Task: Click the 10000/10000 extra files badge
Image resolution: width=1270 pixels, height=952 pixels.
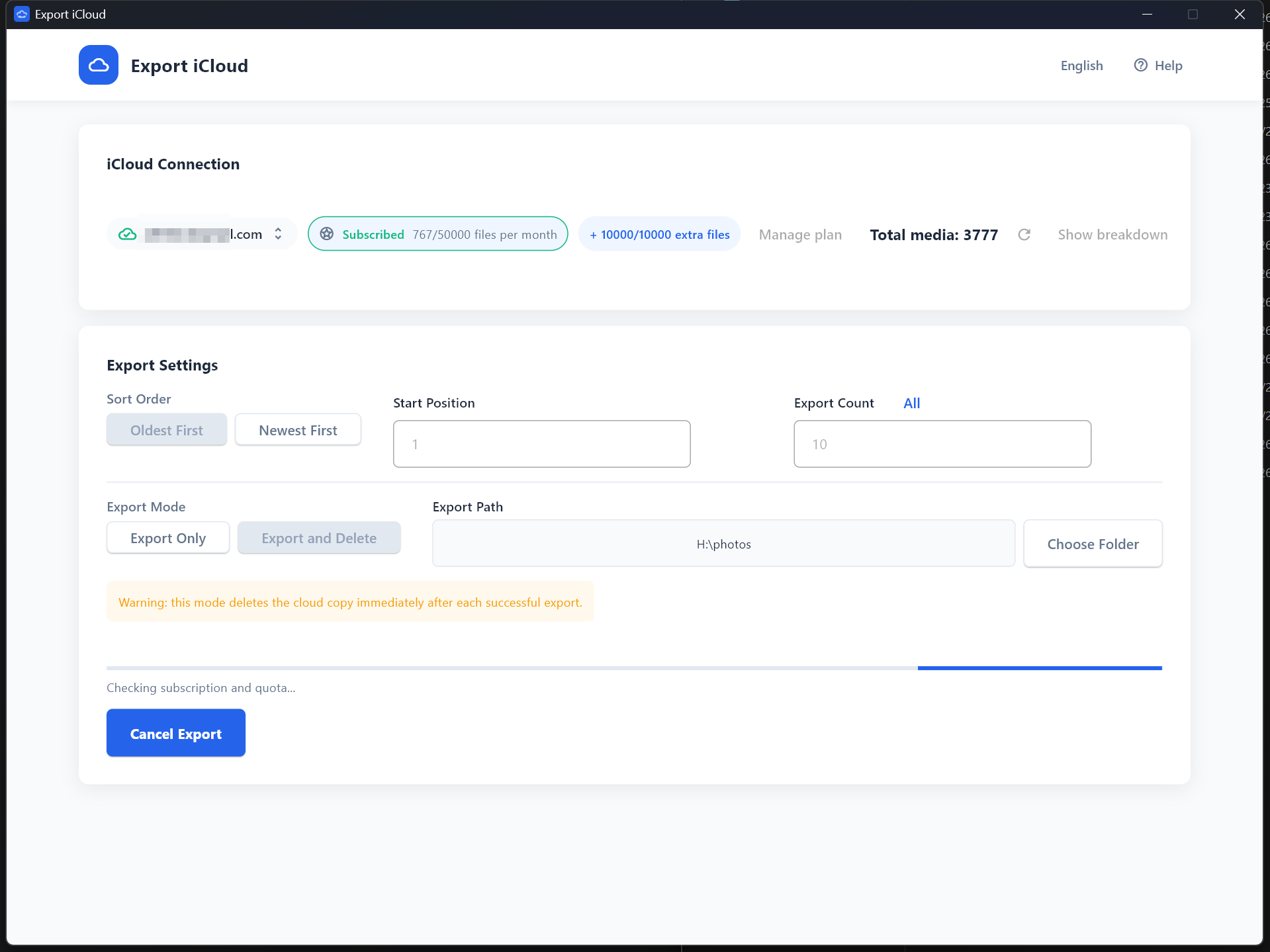Action: [x=658, y=234]
